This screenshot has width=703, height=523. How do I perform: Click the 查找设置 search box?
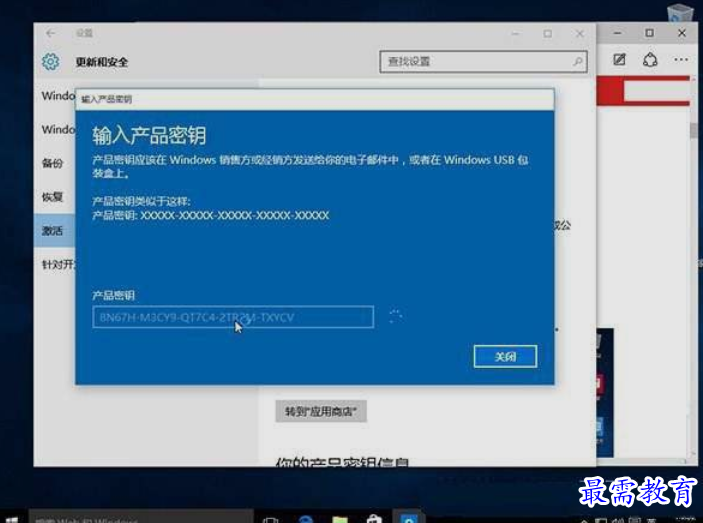point(483,61)
